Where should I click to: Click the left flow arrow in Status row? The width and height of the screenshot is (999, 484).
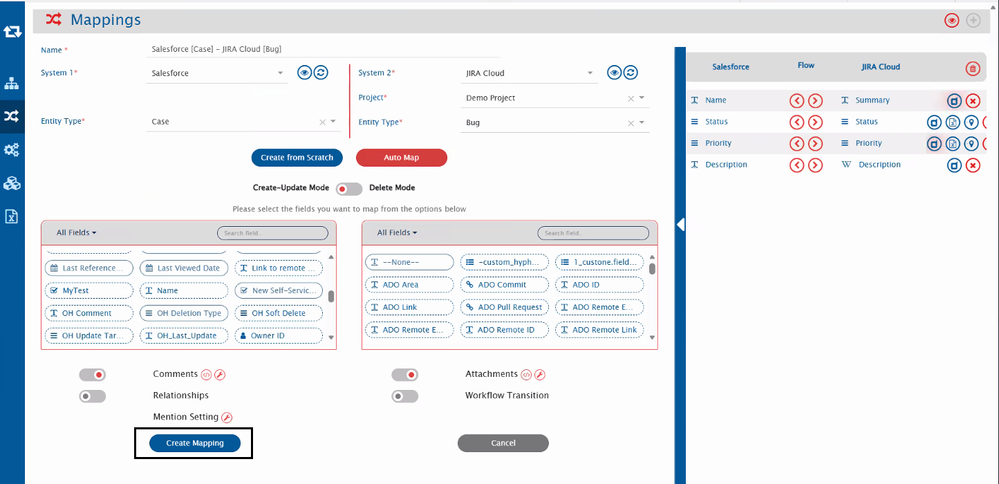pyautogui.click(x=796, y=122)
